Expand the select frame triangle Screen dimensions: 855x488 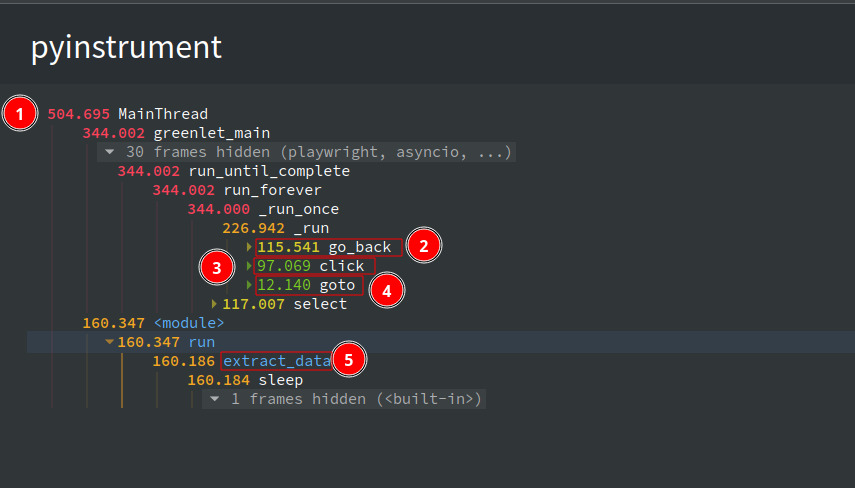[214, 304]
